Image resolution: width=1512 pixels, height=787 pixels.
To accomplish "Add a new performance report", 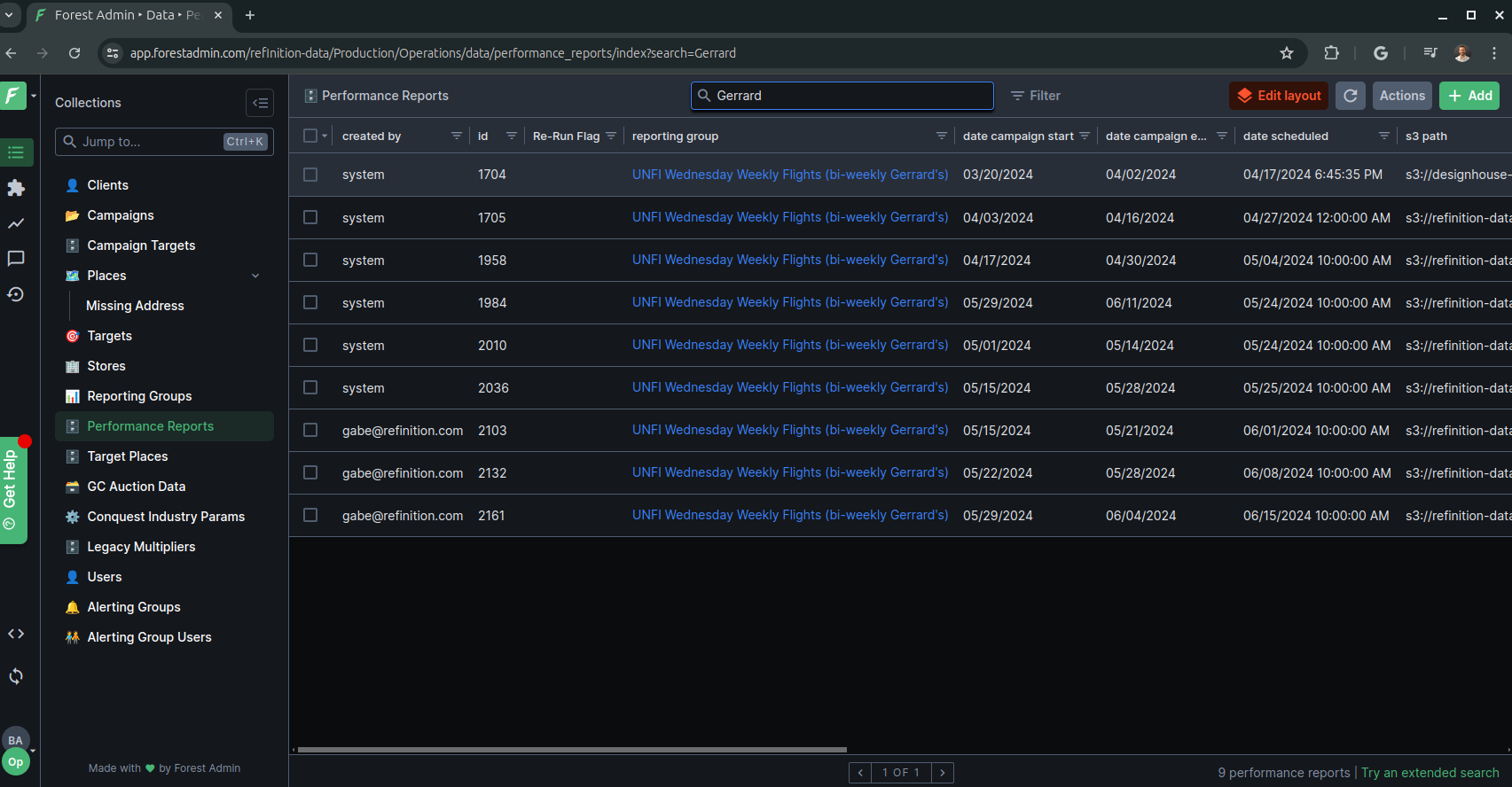I will coord(1469,96).
